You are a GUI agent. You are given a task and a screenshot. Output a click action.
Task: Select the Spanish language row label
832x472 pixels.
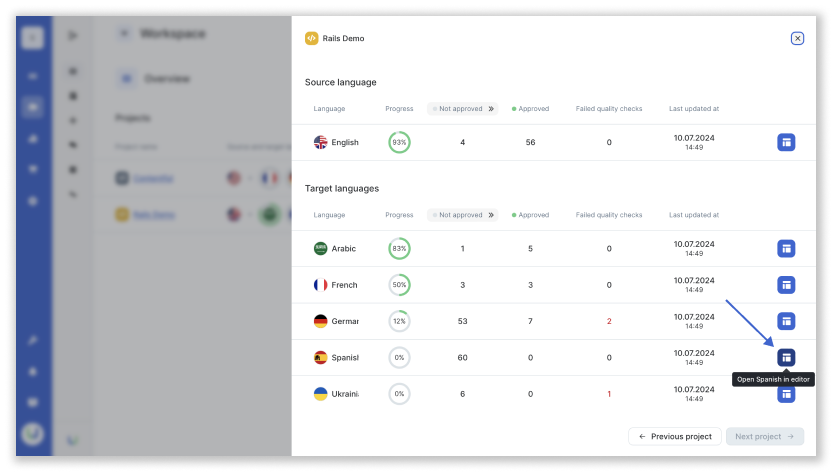click(345, 357)
